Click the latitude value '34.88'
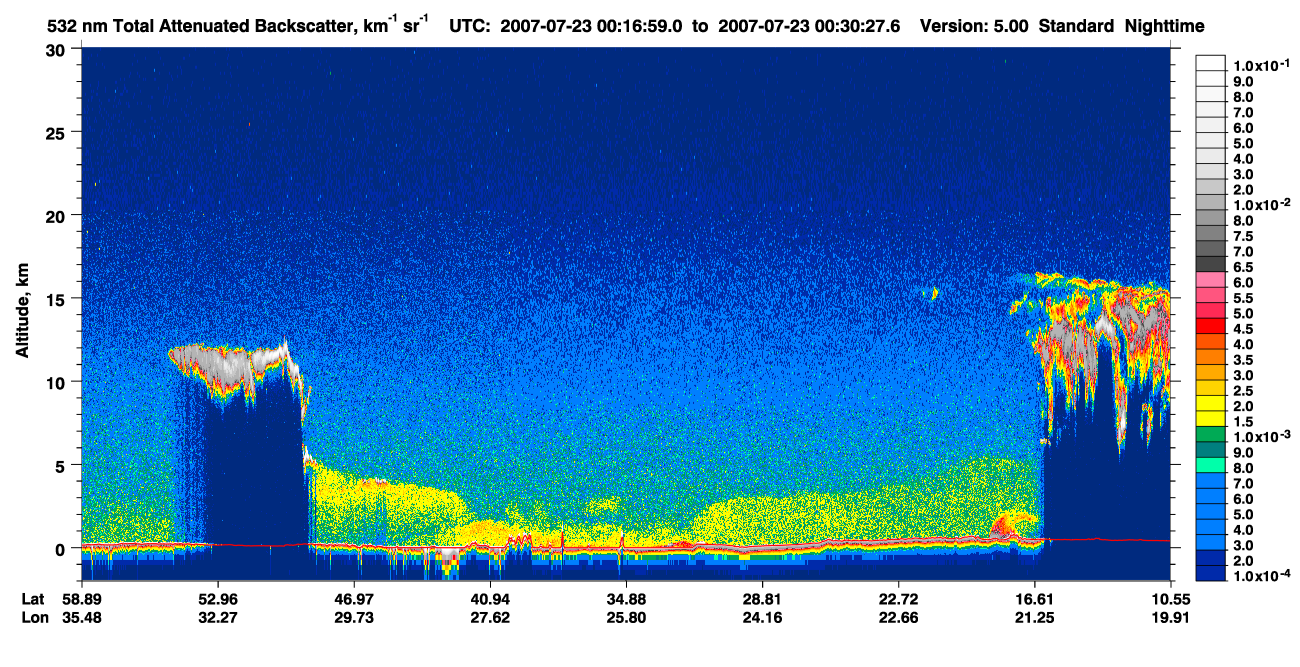Viewport: 1300px width, 667px height. (x=626, y=599)
